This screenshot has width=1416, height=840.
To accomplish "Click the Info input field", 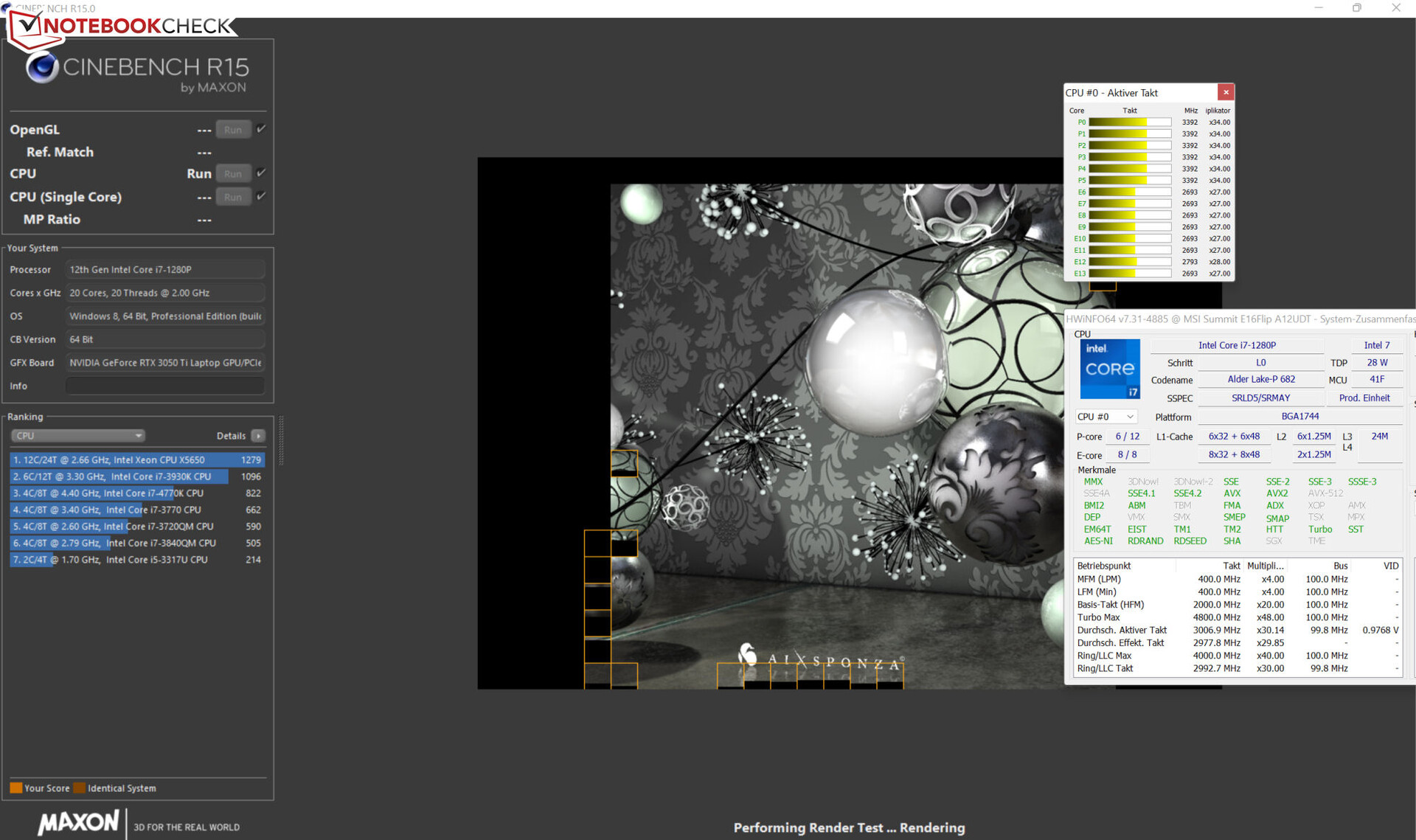I will click(165, 386).
